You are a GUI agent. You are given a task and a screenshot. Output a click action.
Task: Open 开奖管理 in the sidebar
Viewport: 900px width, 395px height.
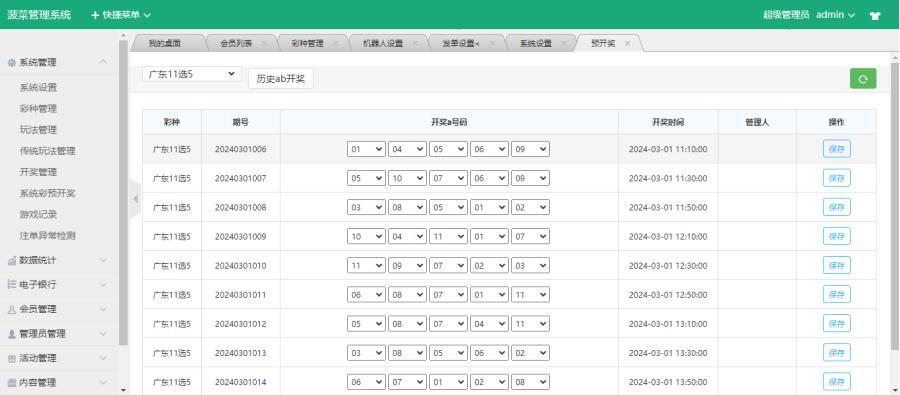(x=38, y=172)
